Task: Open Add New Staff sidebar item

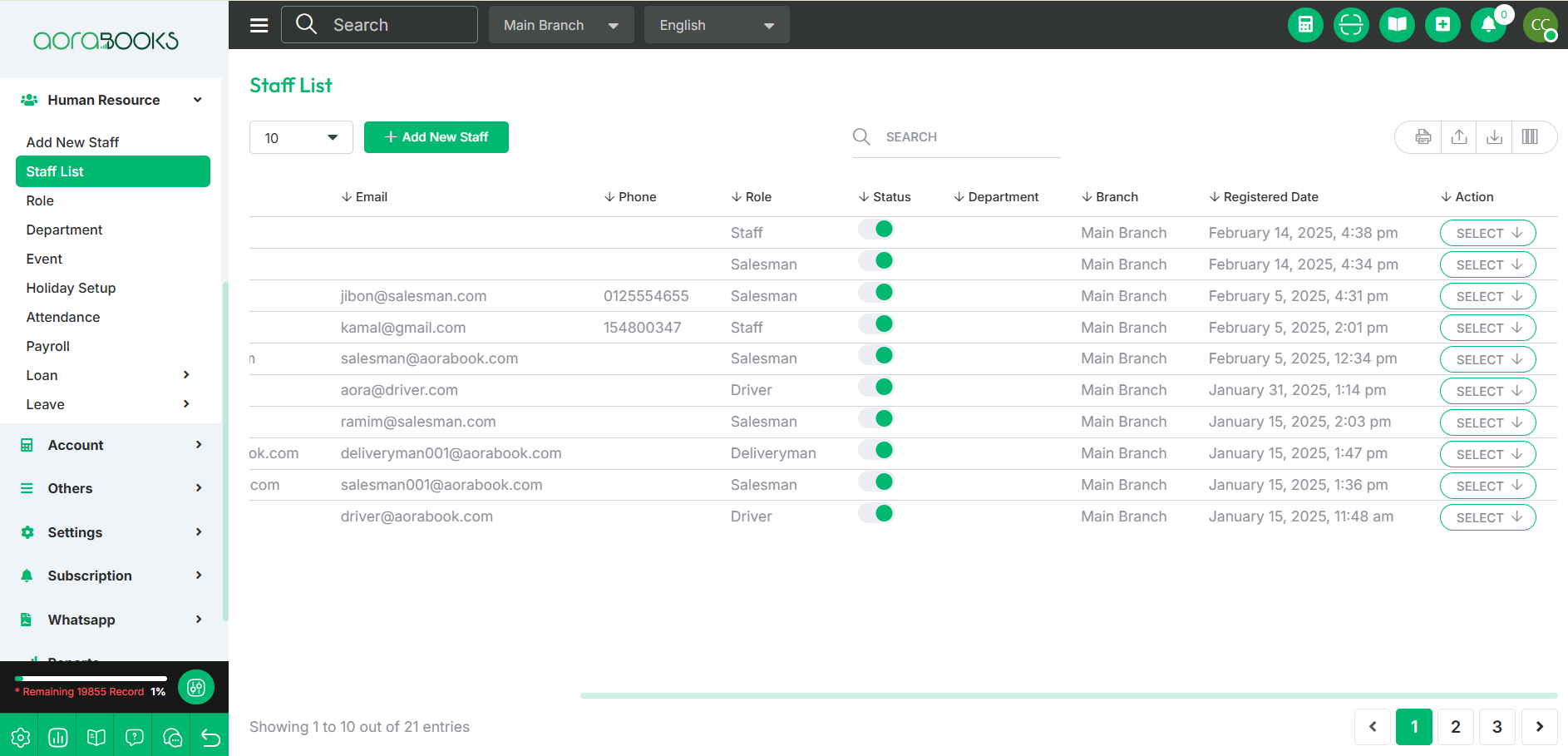Action: pos(72,142)
